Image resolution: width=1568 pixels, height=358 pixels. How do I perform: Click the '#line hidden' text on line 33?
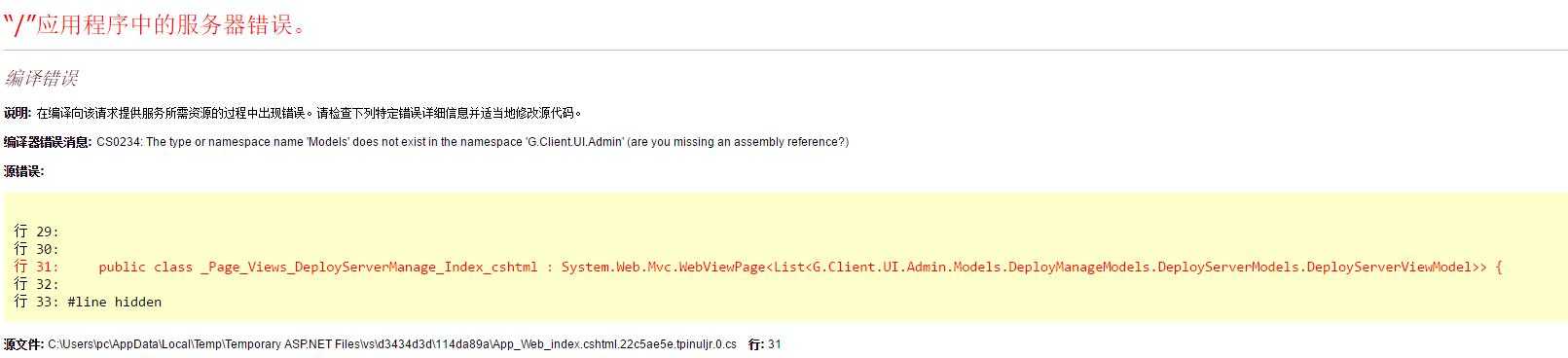click(115, 302)
